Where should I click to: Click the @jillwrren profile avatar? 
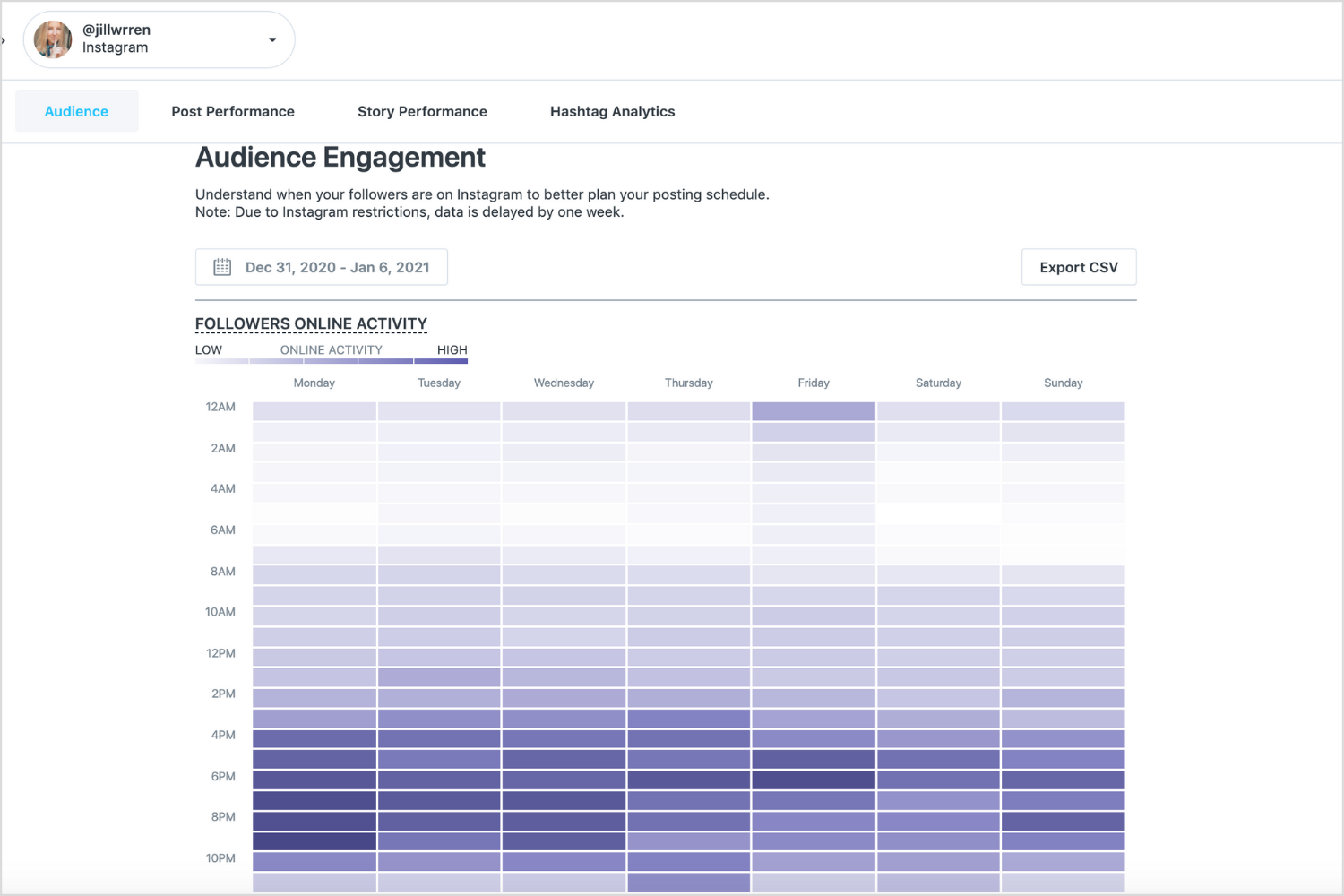[53, 39]
